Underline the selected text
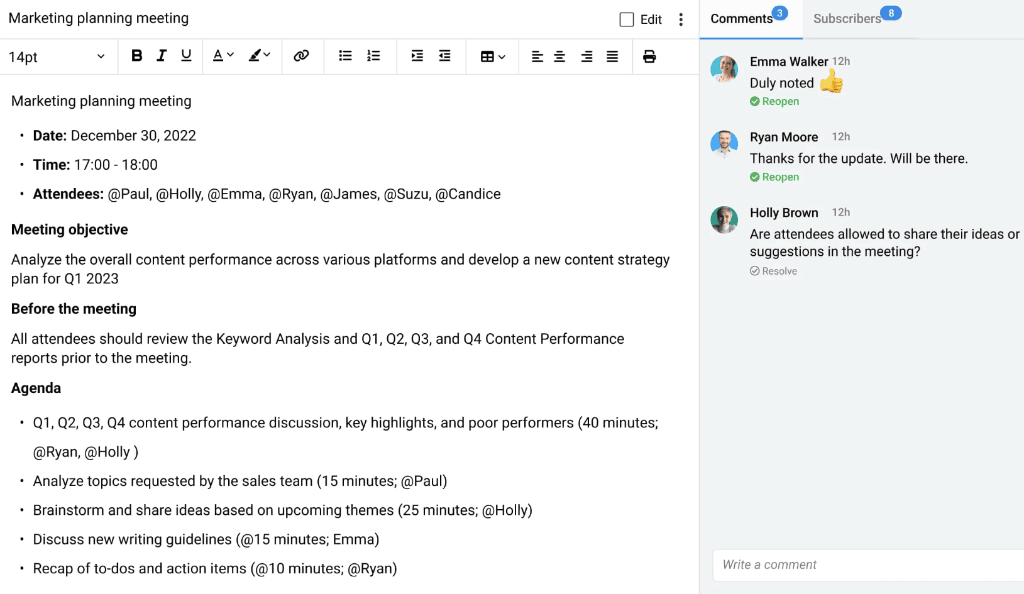 point(186,56)
